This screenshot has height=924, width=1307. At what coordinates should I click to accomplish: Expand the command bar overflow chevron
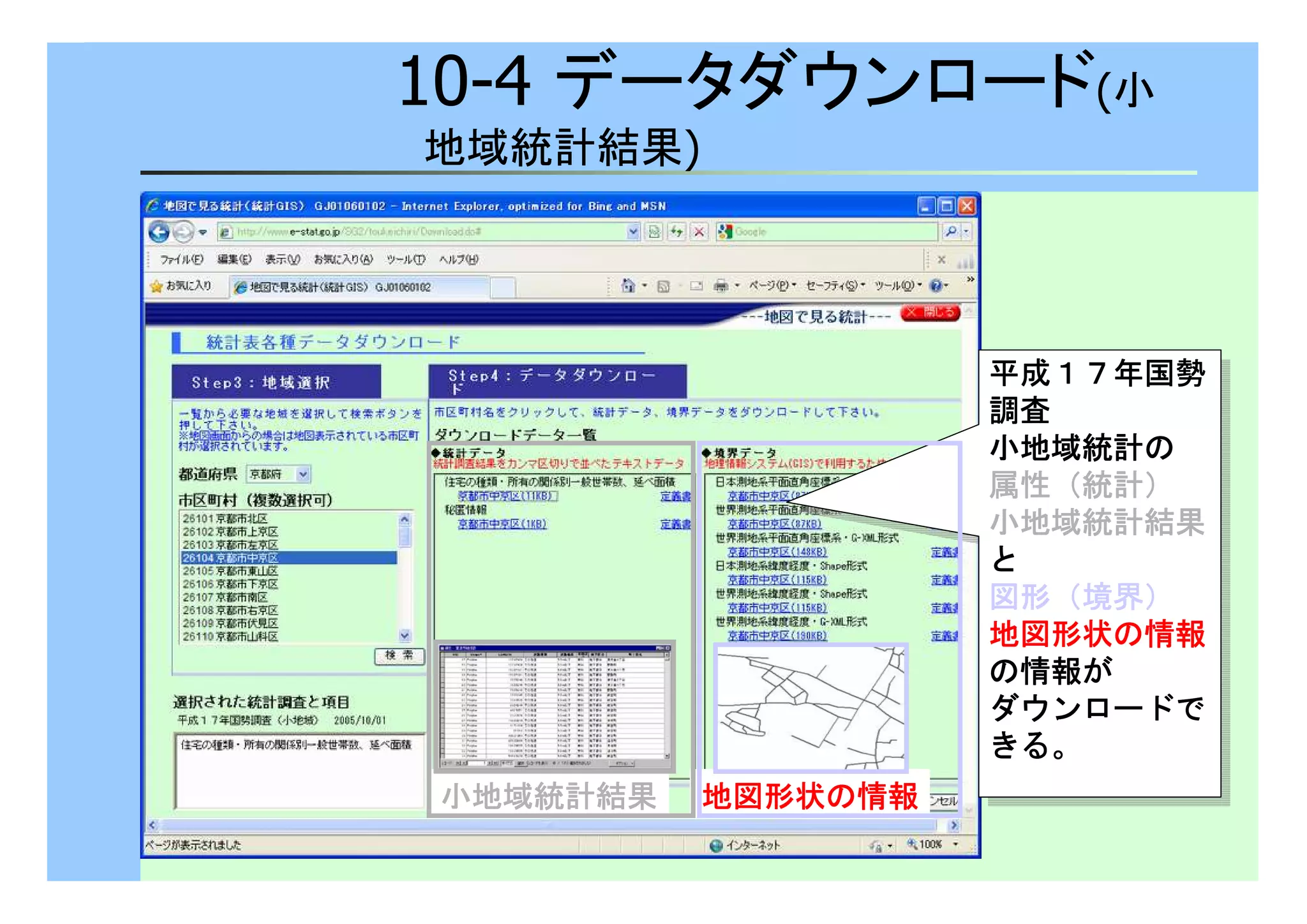[x=971, y=279]
